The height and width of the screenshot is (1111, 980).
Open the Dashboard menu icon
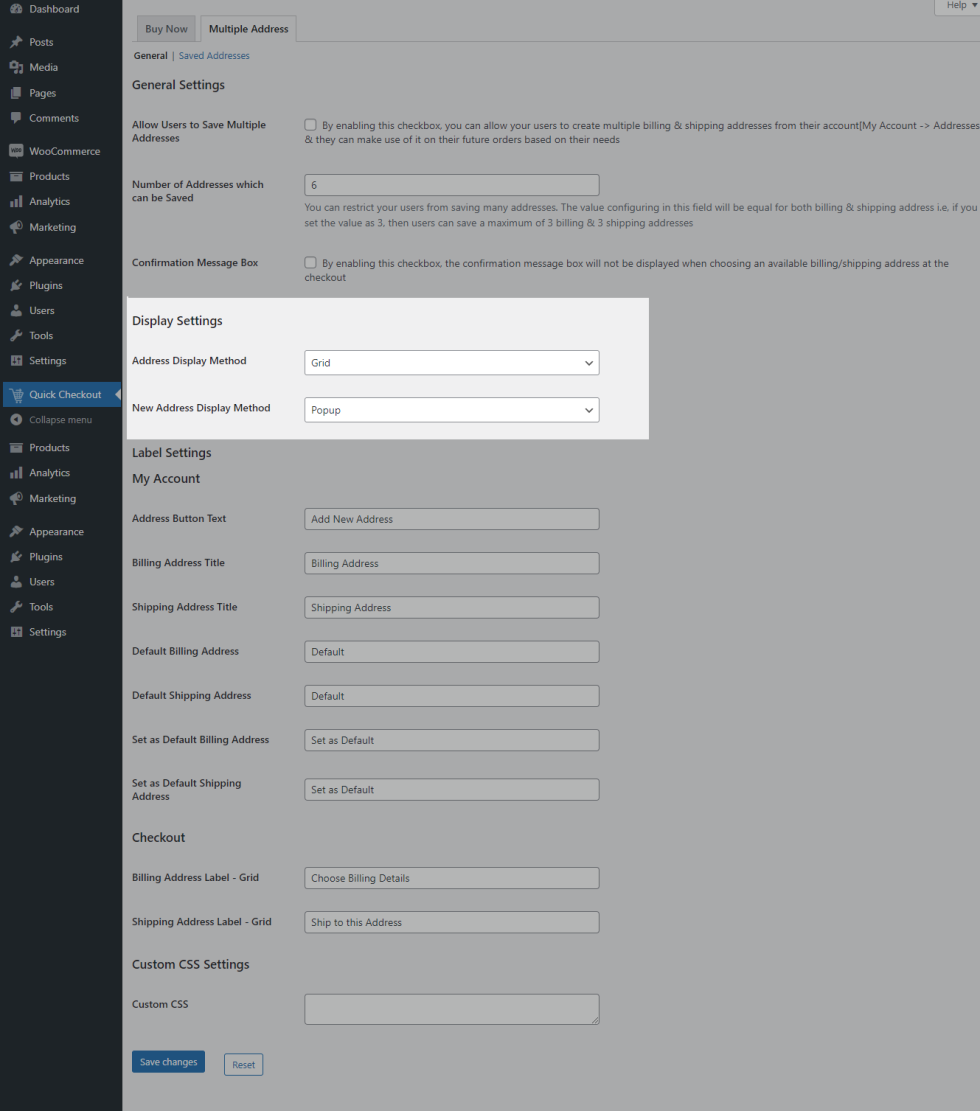16,9
